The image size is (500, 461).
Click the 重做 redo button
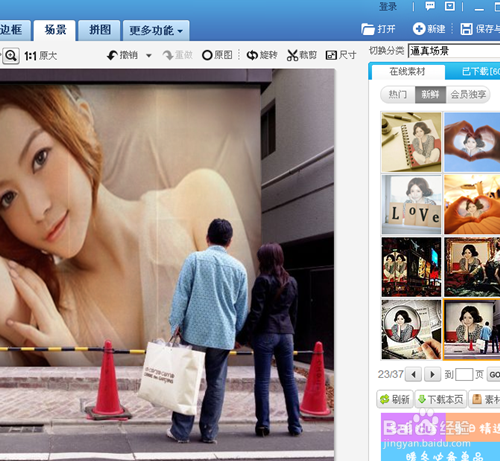coord(177,55)
